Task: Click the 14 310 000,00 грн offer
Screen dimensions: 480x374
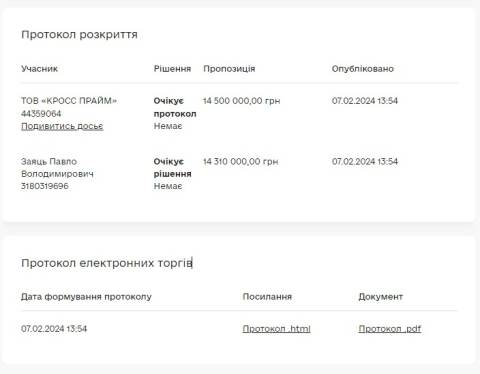Action: [240, 162]
